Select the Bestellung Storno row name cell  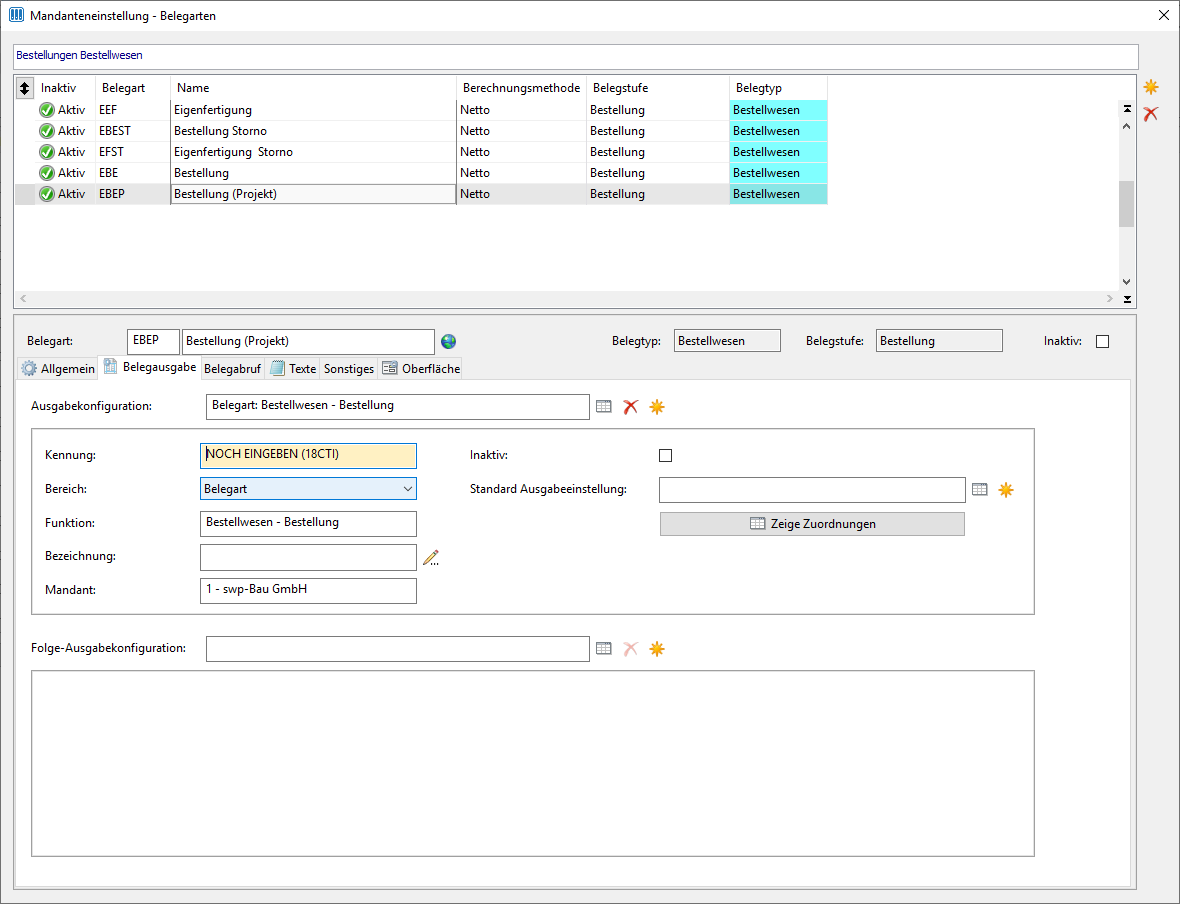click(x=313, y=131)
